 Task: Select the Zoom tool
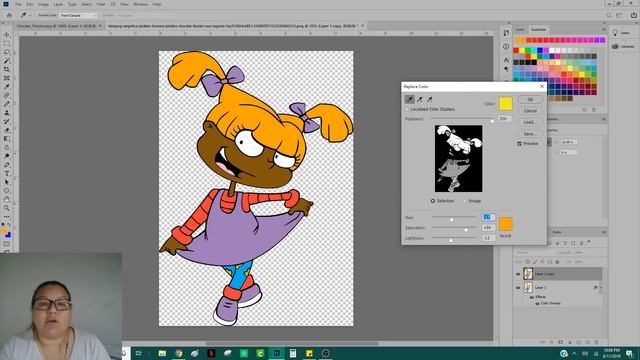click(7, 208)
